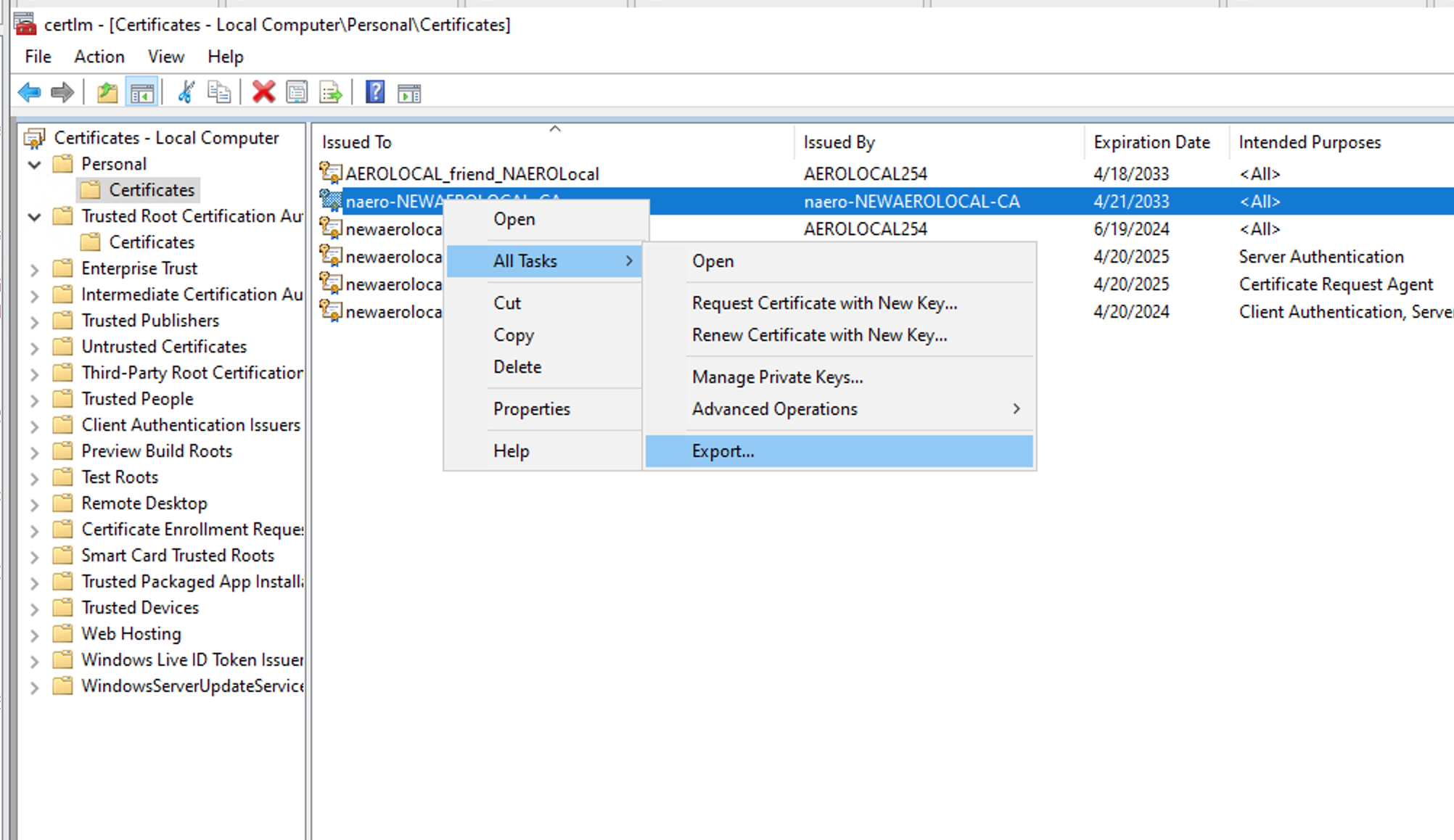Image resolution: width=1454 pixels, height=840 pixels.
Task: Select AEROLOCAL_friend_NAEROLocal certificate row
Action: click(x=472, y=174)
